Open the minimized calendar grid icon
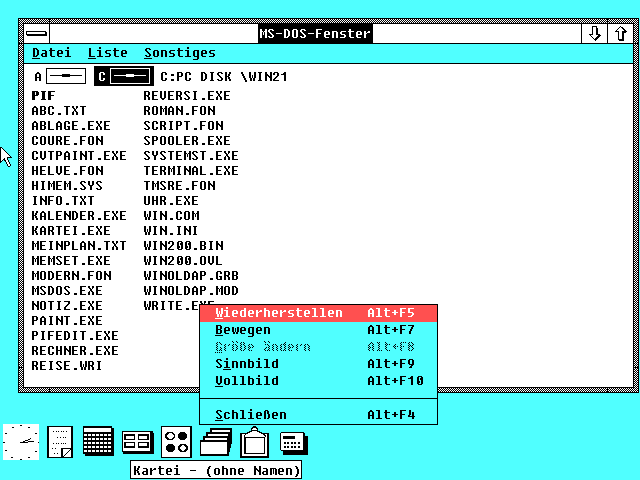Image resolution: width=640 pixels, height=480 pixels. [x=98, y=441]
